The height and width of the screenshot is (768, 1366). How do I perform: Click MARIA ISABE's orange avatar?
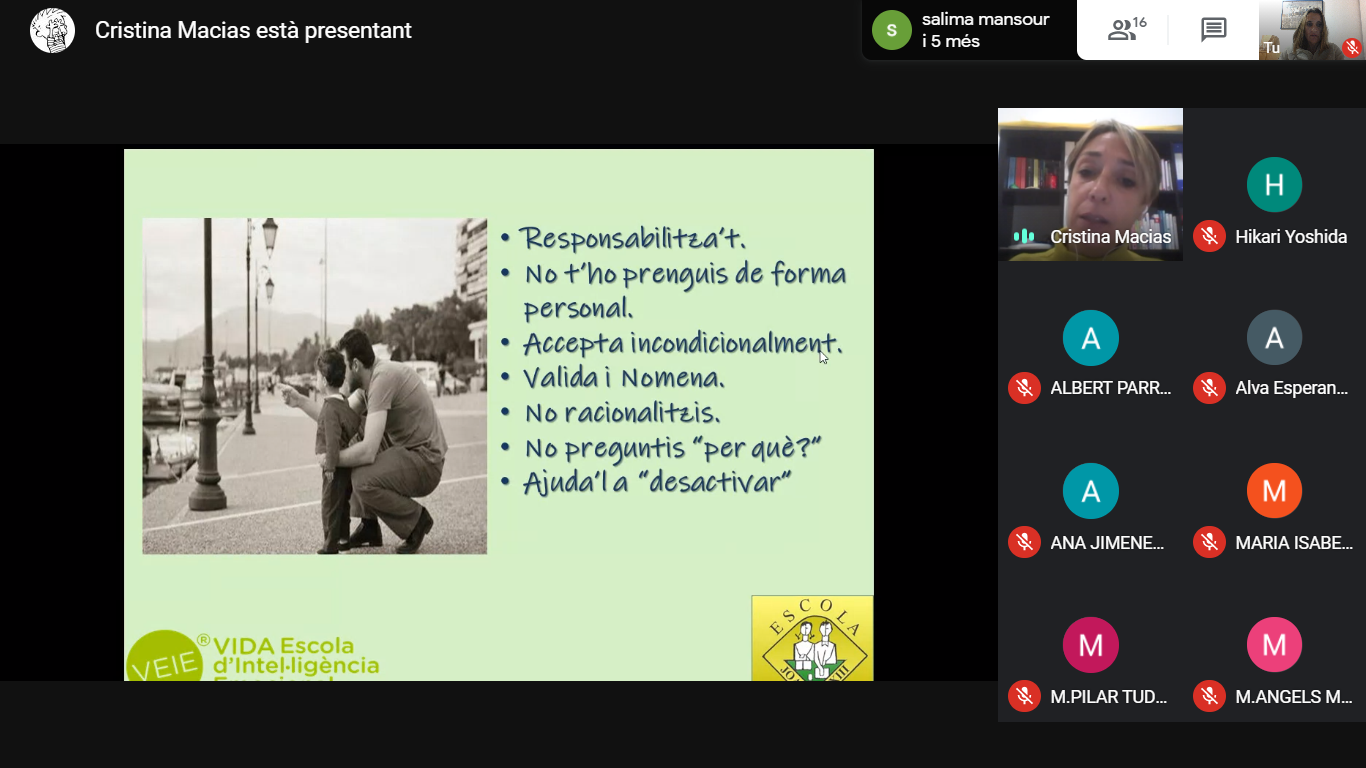click(x=1274, y=491)
